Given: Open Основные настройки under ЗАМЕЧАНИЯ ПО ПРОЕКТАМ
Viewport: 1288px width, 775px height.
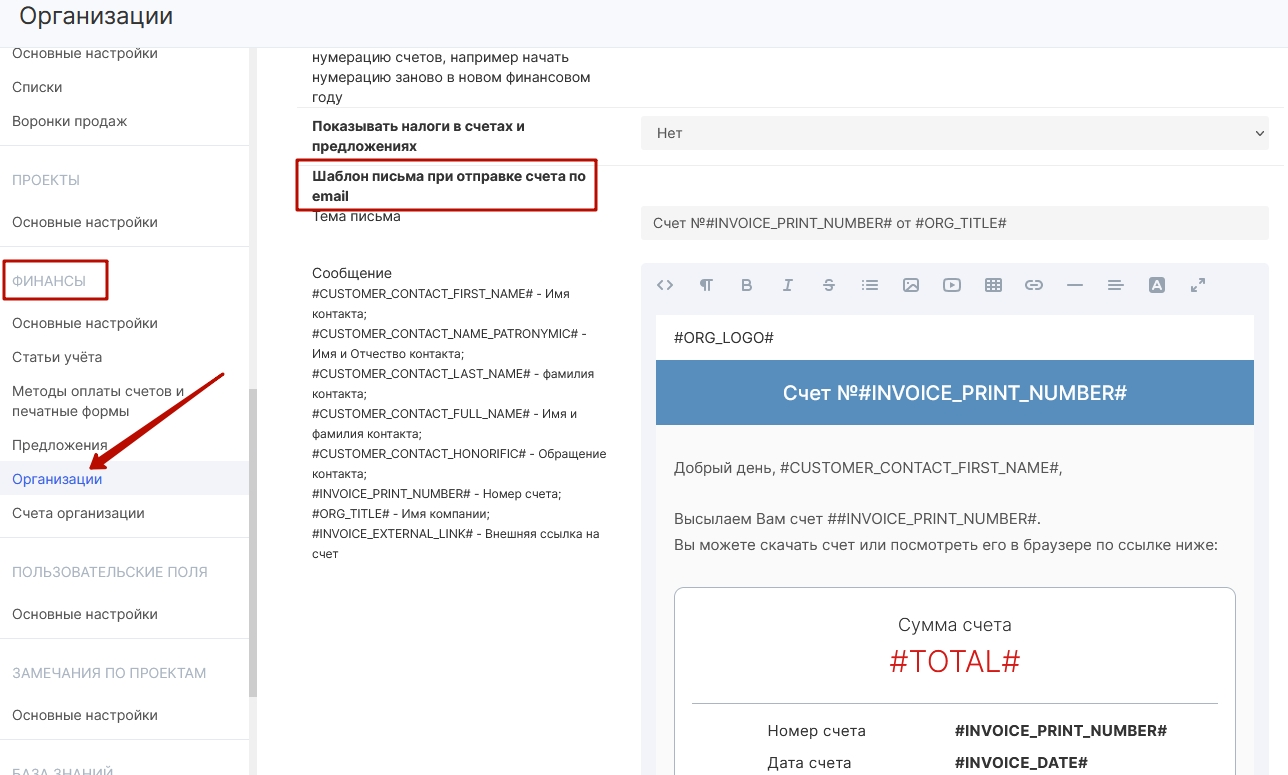Looking at the screenshot, I should (85, 715).
